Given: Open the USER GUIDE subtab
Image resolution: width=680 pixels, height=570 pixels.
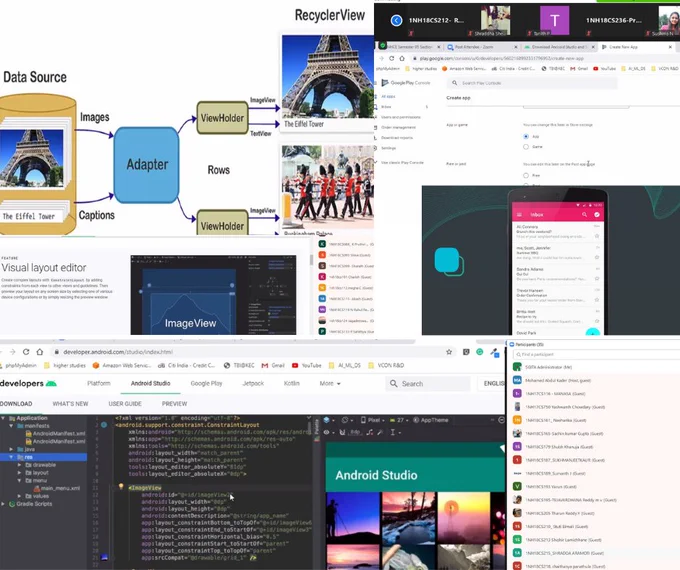Looking at the screenshot, I should click(125, 403).
